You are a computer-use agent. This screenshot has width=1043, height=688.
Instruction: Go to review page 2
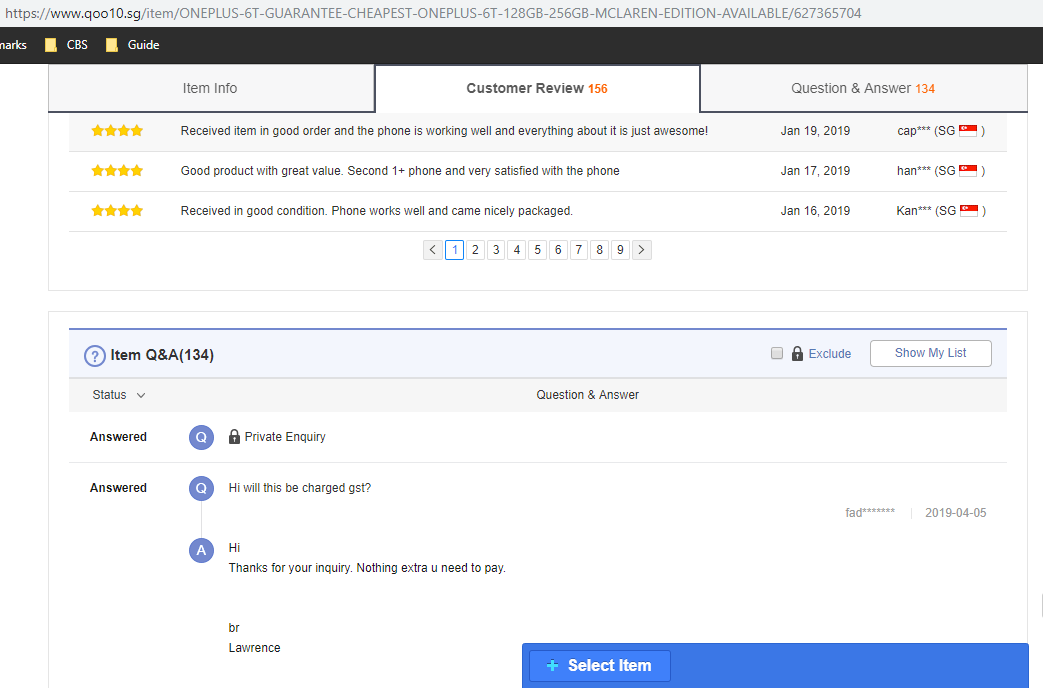(x=475, y=250)
